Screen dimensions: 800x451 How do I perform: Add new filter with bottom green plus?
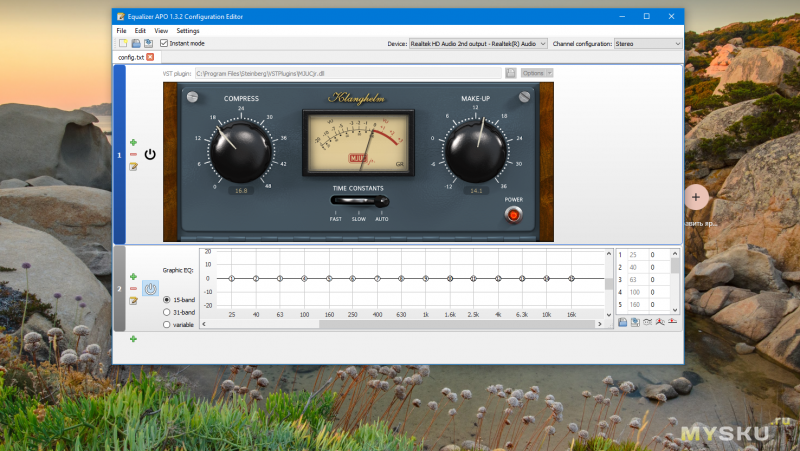click(133, 339)
